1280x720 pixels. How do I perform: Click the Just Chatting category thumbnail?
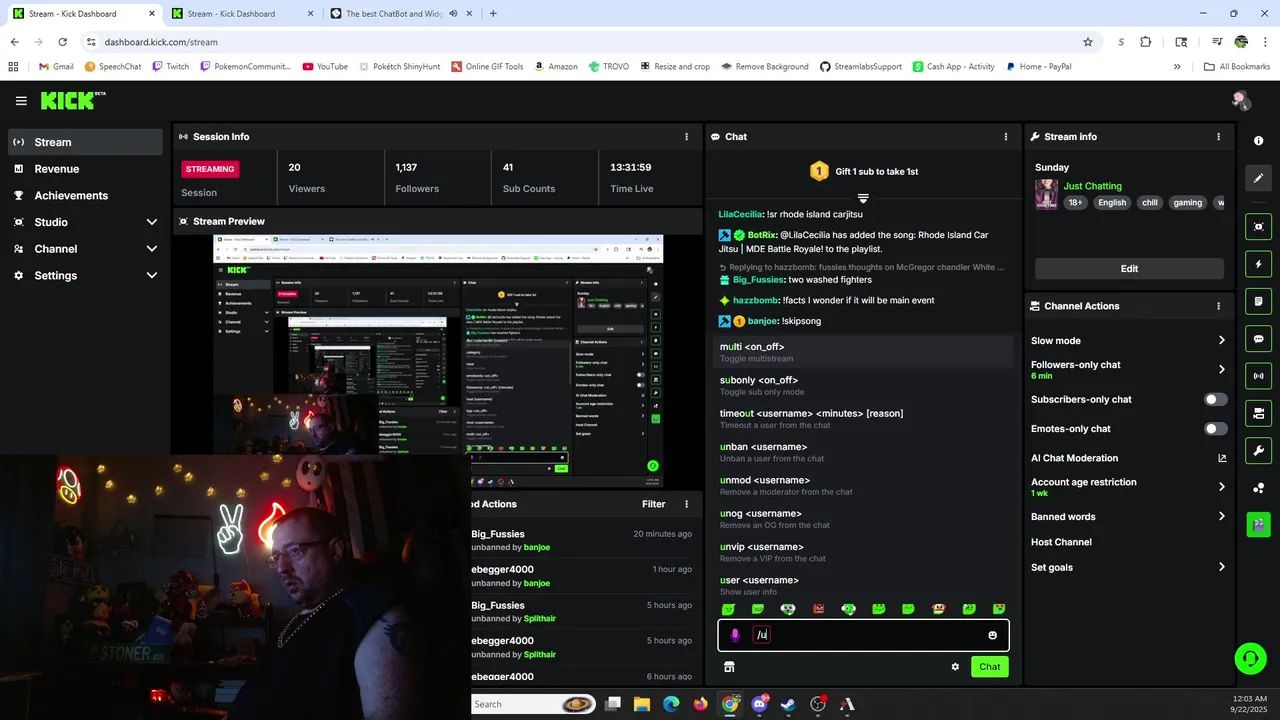1046,194
